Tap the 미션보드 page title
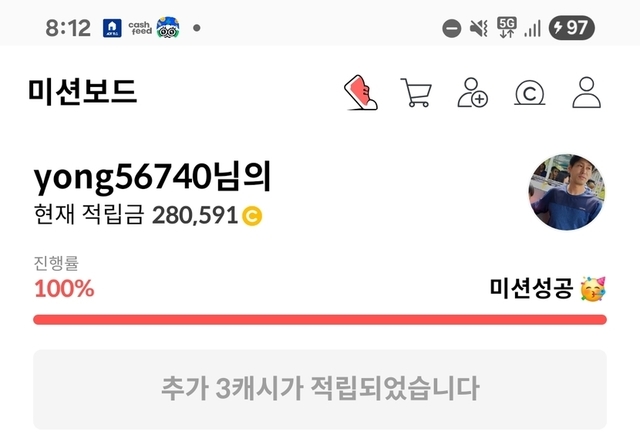The height and width of the screenshot is (440, 640). pyautogui.click(x=82, y=91)
